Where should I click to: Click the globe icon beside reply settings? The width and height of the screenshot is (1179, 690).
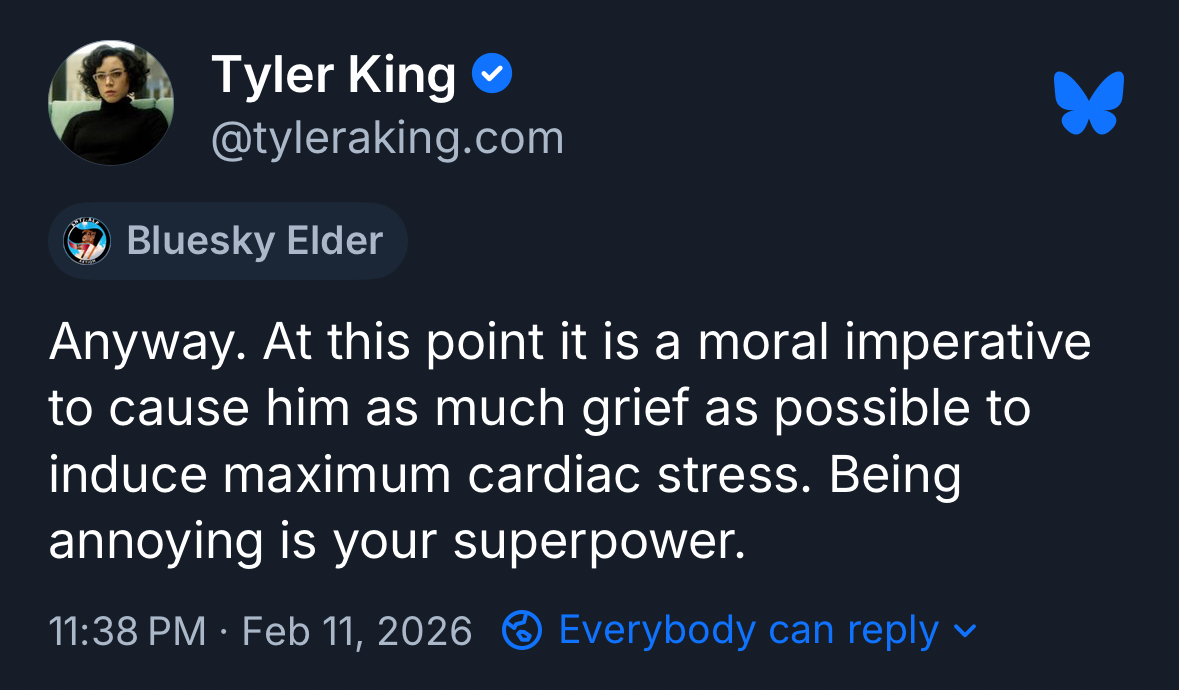521,630
